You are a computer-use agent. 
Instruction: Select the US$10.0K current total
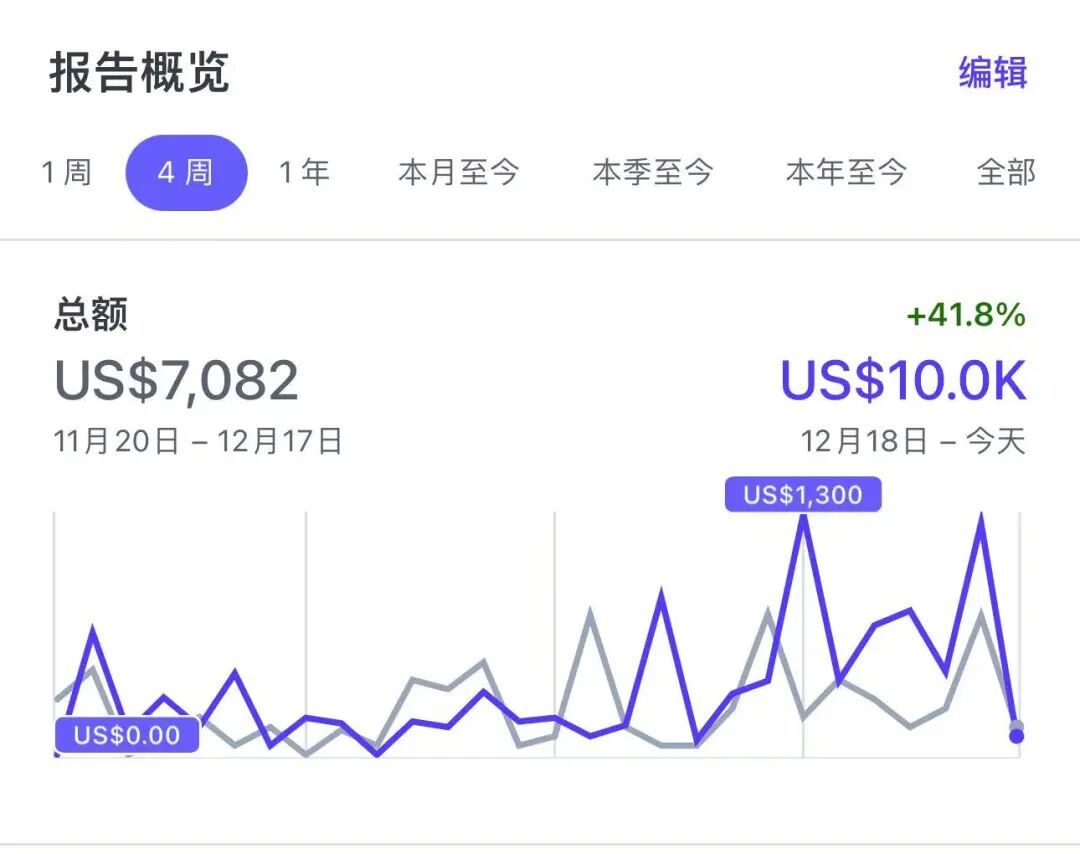[x=902, y=380]
